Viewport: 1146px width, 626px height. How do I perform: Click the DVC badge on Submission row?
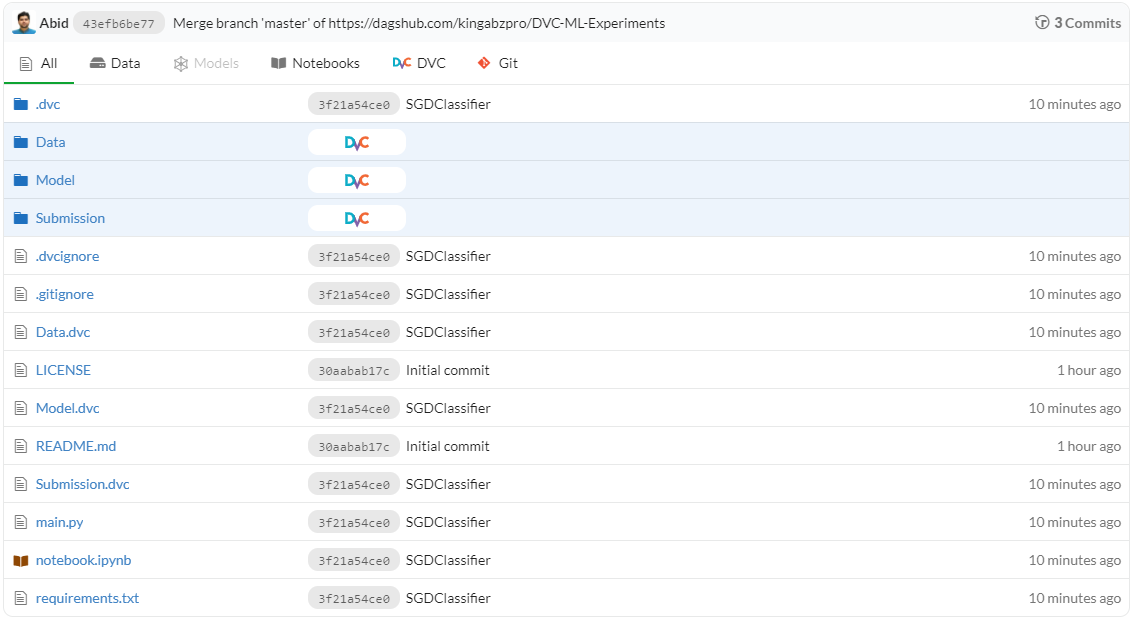point(357,219)
